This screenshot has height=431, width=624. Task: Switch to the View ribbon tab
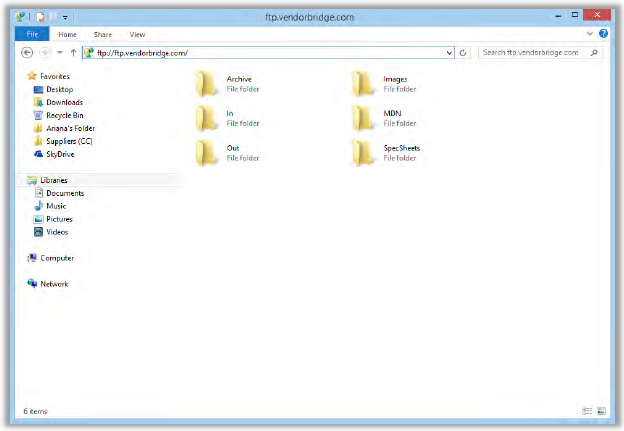(x=137, y=35)
